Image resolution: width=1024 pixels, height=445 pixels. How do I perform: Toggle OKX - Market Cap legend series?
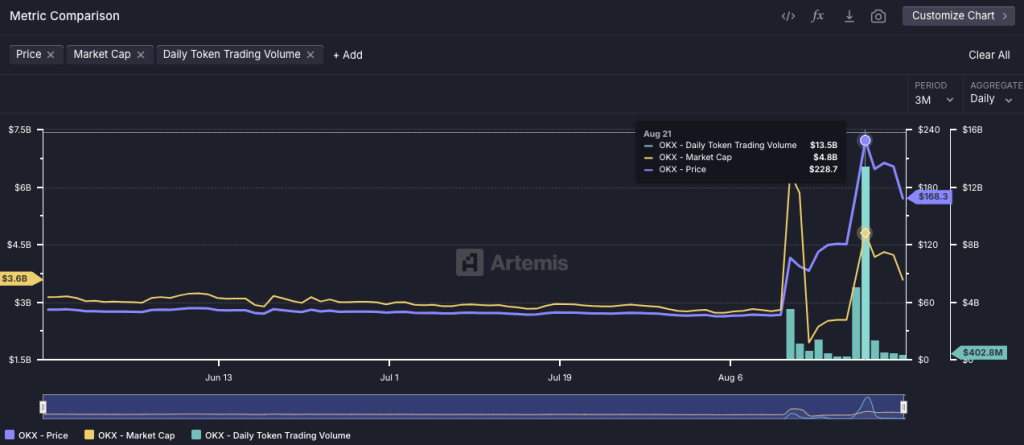[x=135, y=435]
